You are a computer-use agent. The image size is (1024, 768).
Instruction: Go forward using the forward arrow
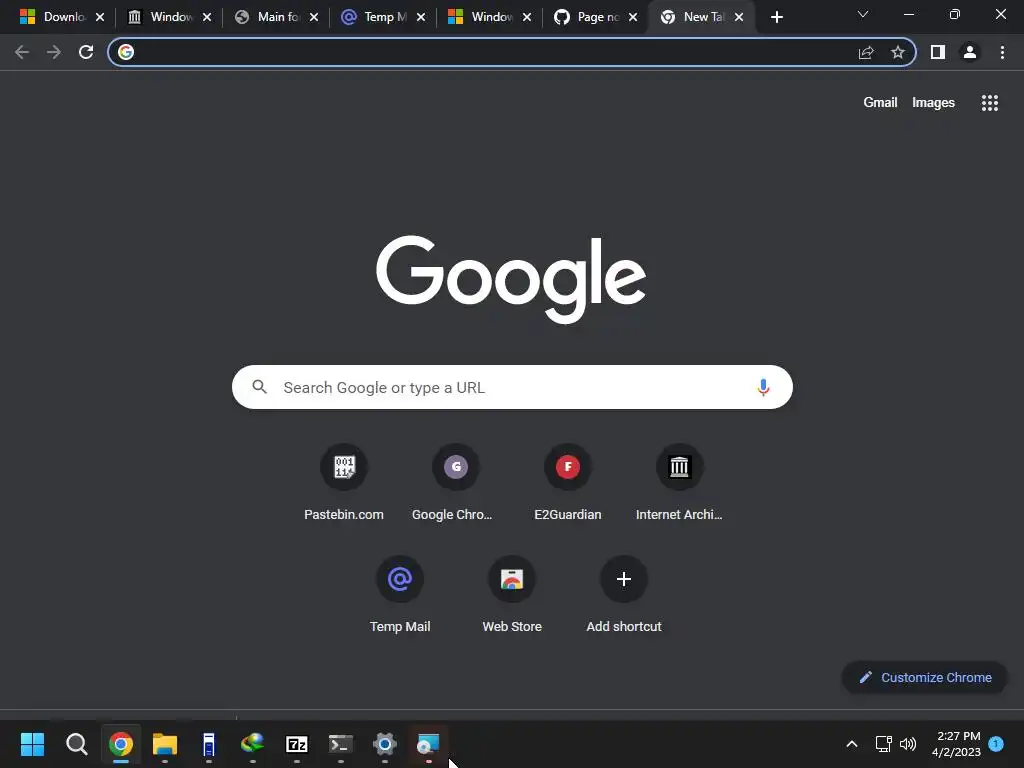click(x=54, y=52)
